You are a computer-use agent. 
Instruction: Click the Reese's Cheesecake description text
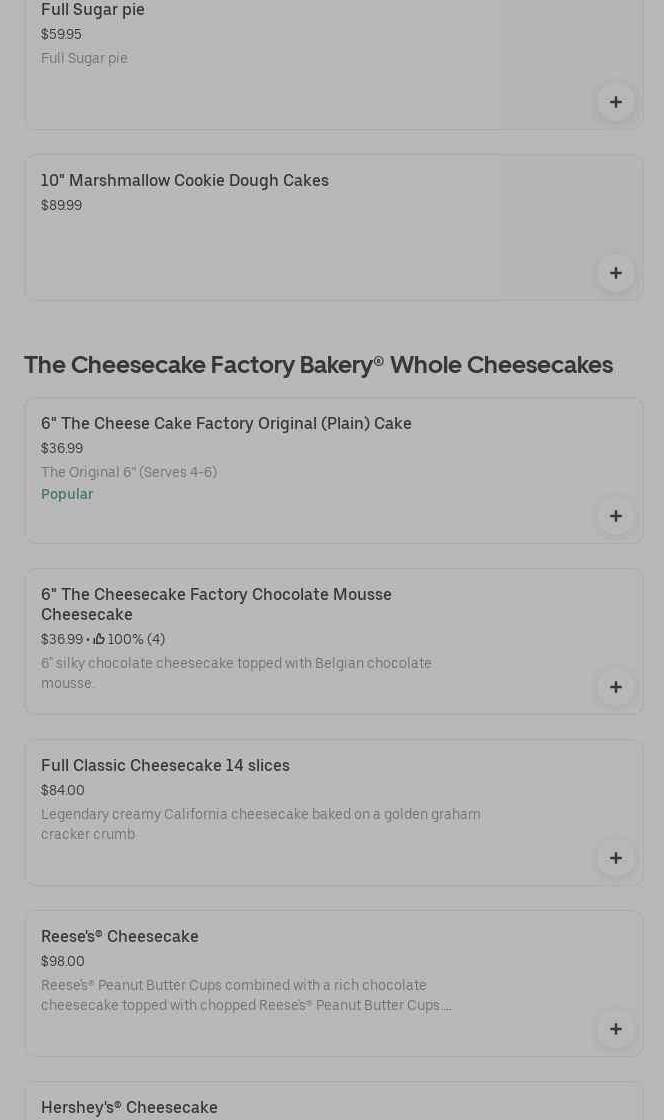(246, 995)
